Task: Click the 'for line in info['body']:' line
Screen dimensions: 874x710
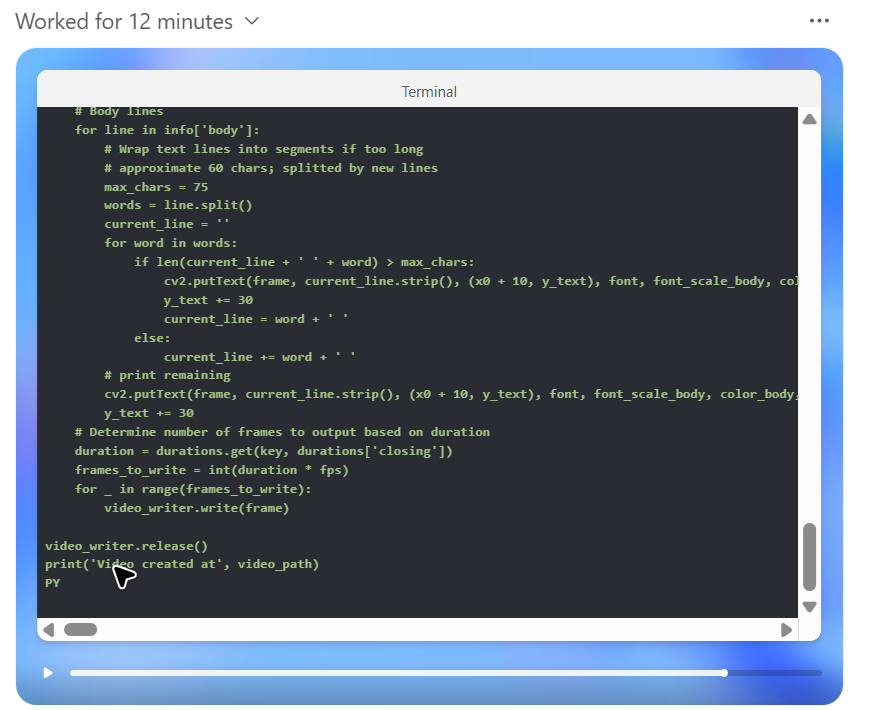Action: pos(167,130)
